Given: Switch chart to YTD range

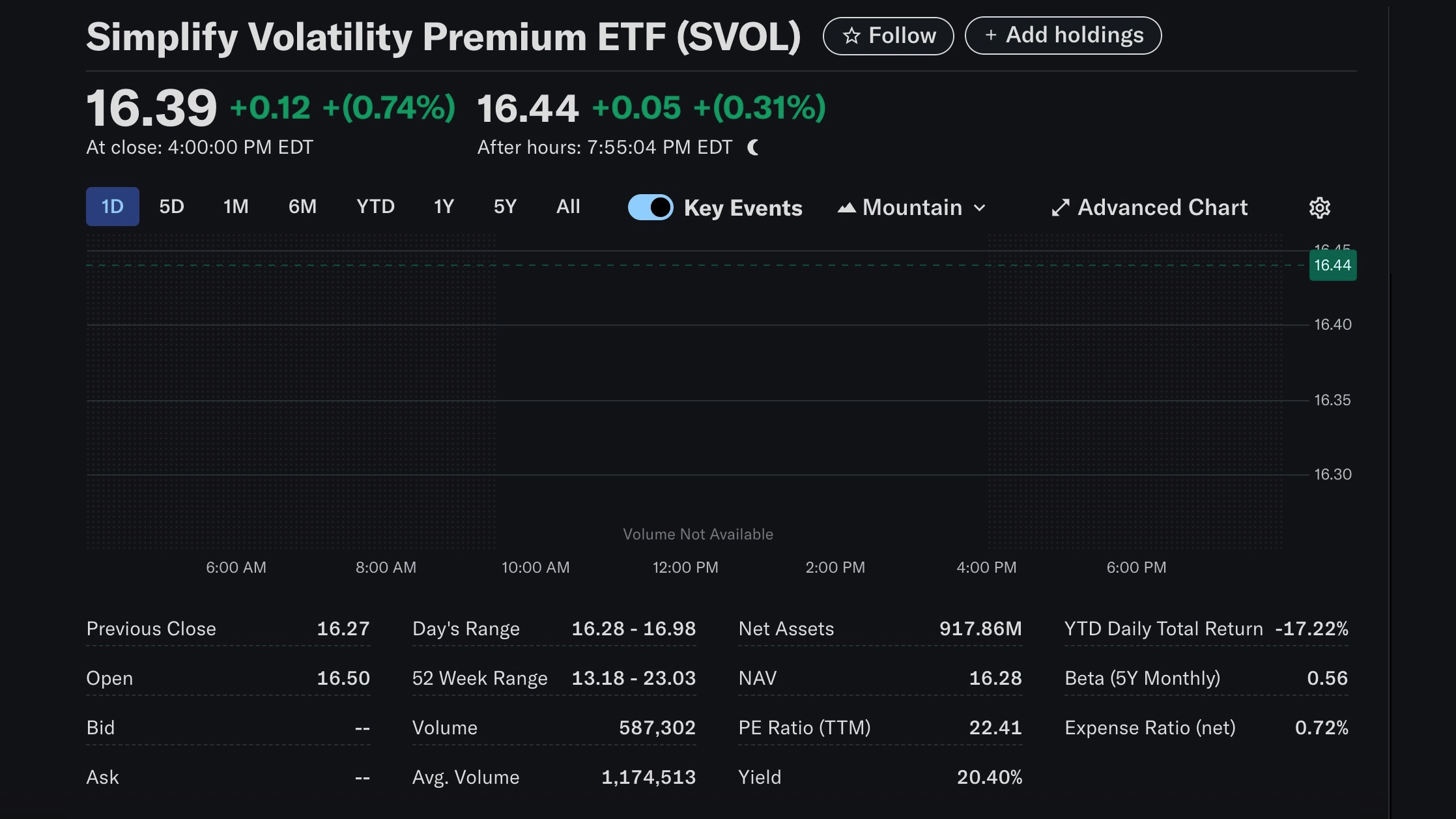Looking at the screenshot, I should coord(375,207).
